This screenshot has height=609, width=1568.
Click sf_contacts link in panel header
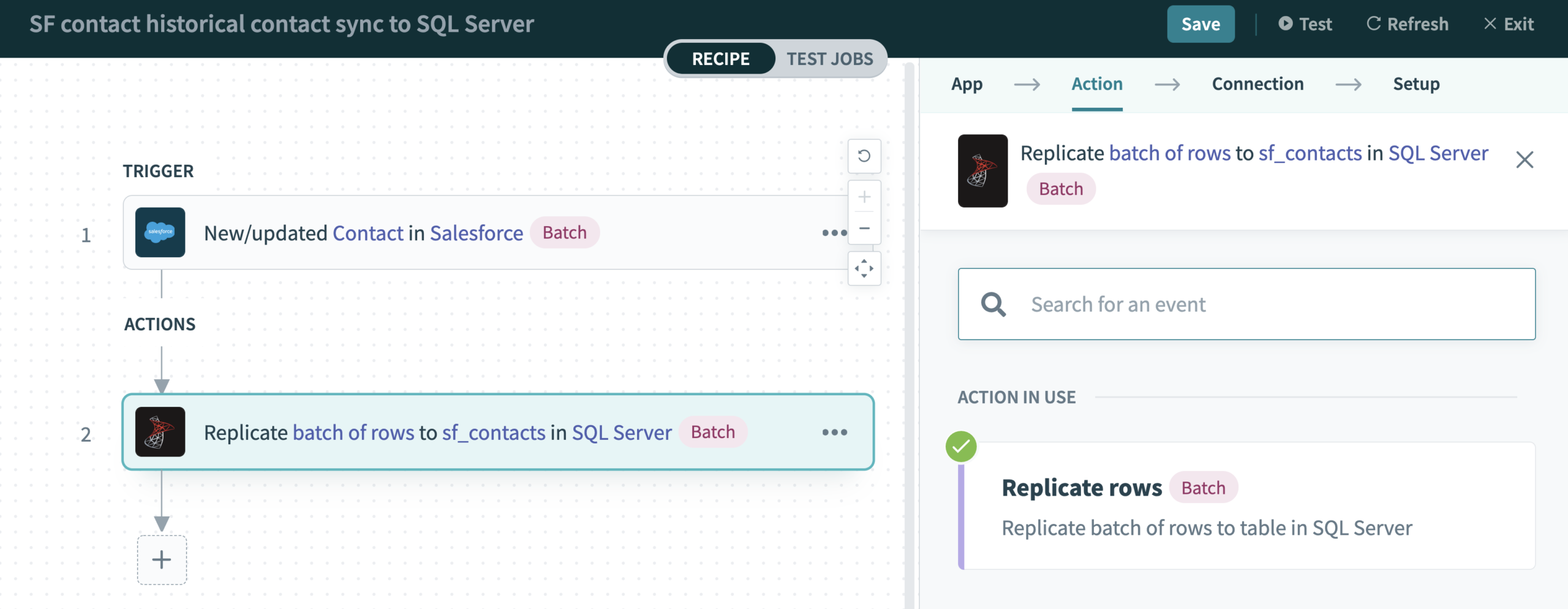click(x=1310, y=153)
